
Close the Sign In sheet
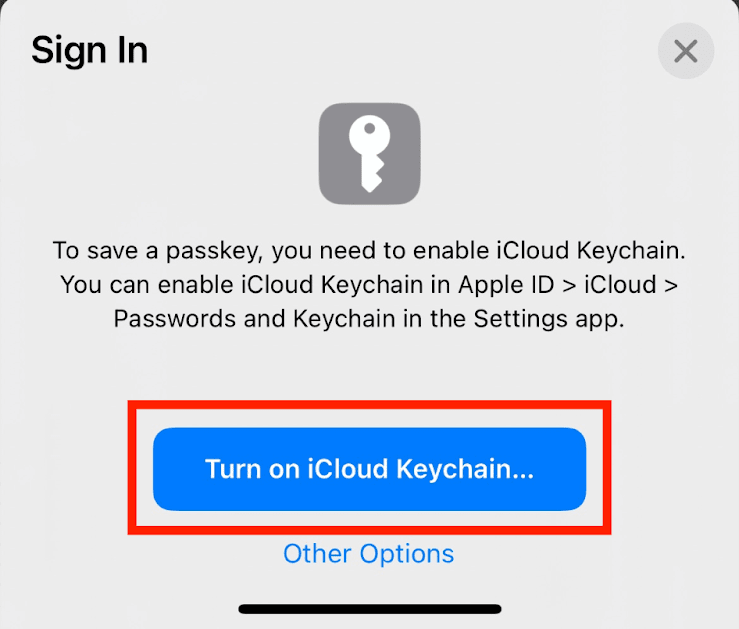(x=685, y=51)
